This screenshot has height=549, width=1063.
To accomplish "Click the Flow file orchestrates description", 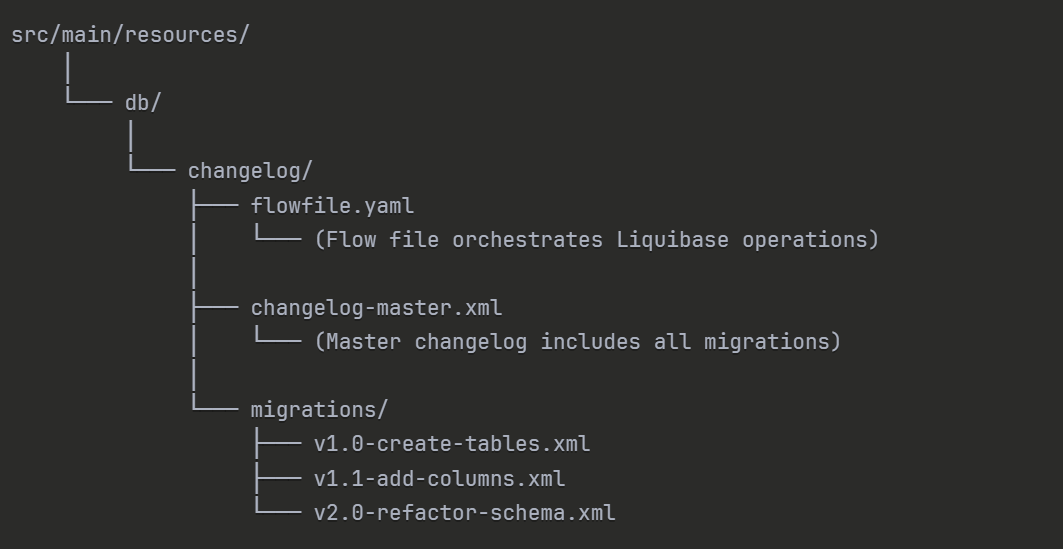I will (x=596, y=240).
